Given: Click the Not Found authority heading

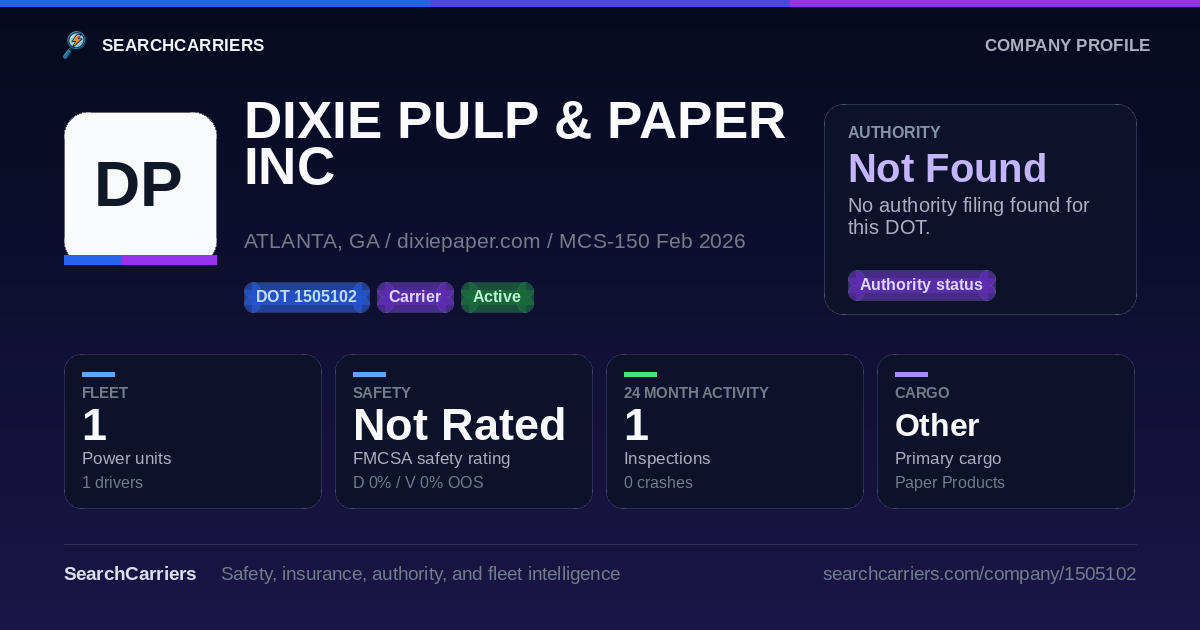Looking at the screenshot, I should click(x=947, y=168).
